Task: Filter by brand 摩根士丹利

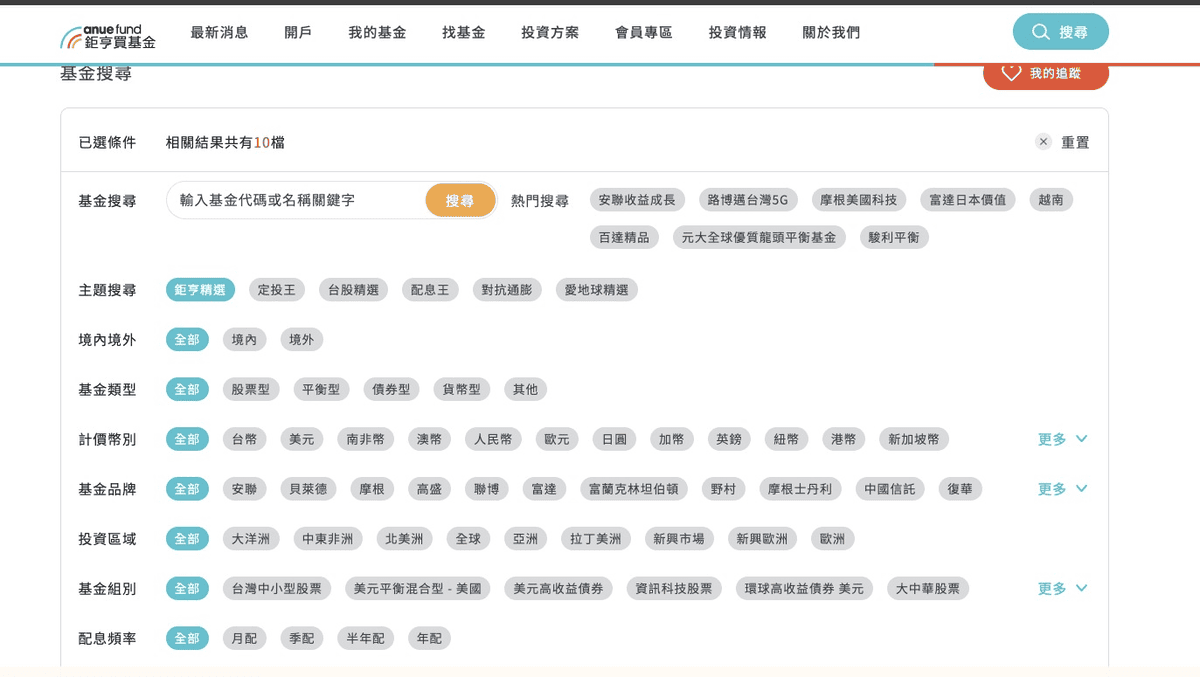Action: (800, 489)
